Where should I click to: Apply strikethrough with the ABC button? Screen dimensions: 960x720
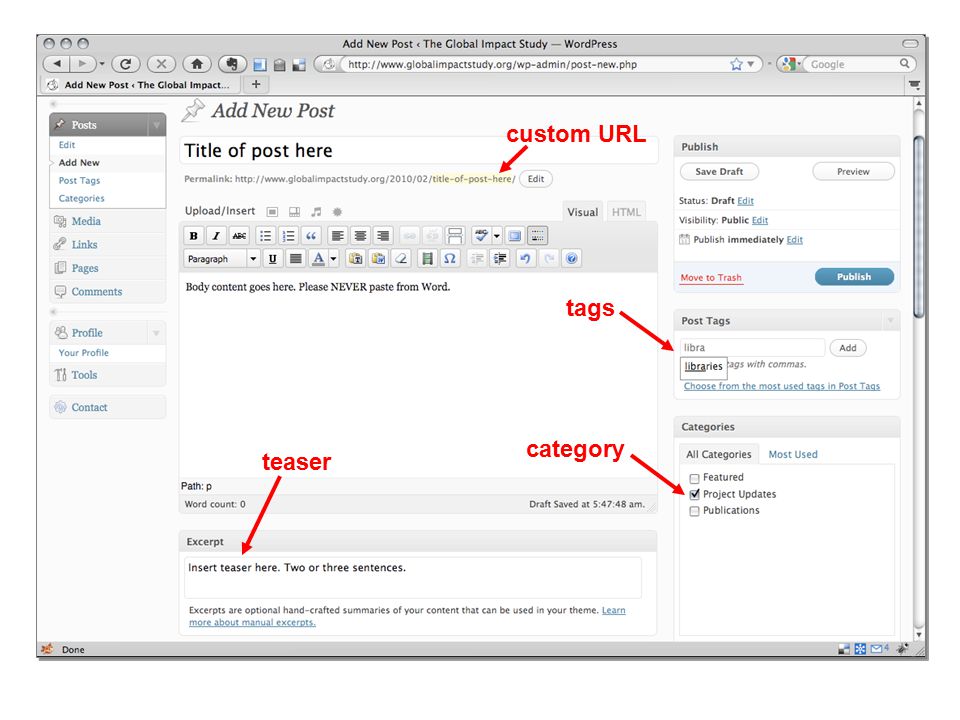(x=239, y=236)
